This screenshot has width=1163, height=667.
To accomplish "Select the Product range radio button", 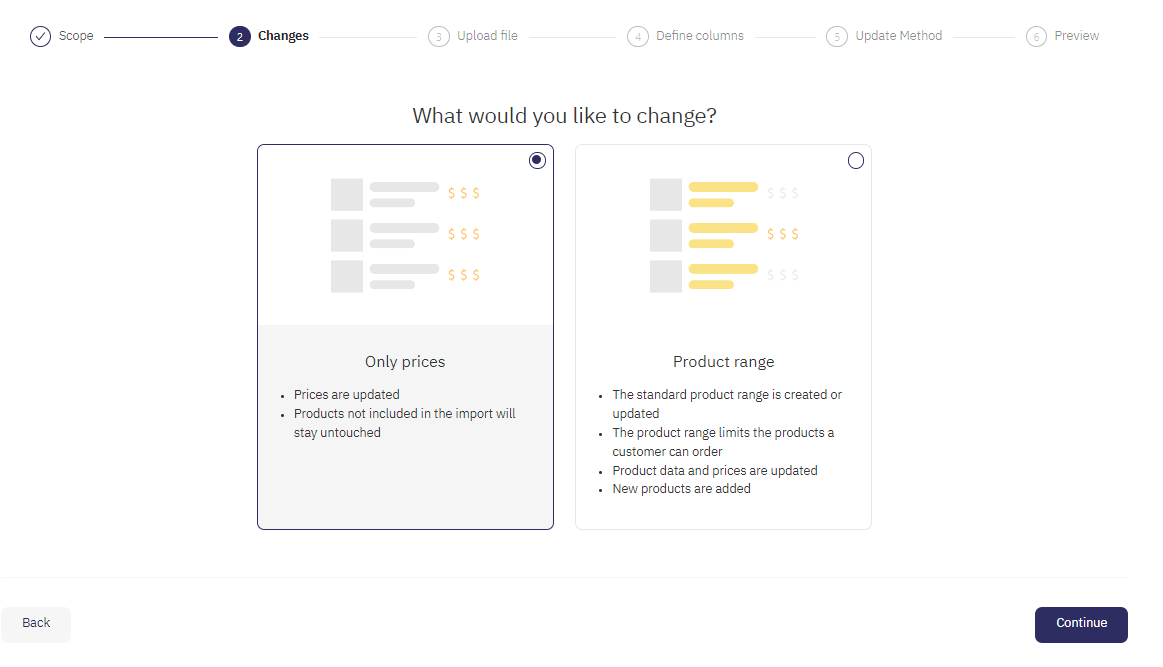I will 856,161.
